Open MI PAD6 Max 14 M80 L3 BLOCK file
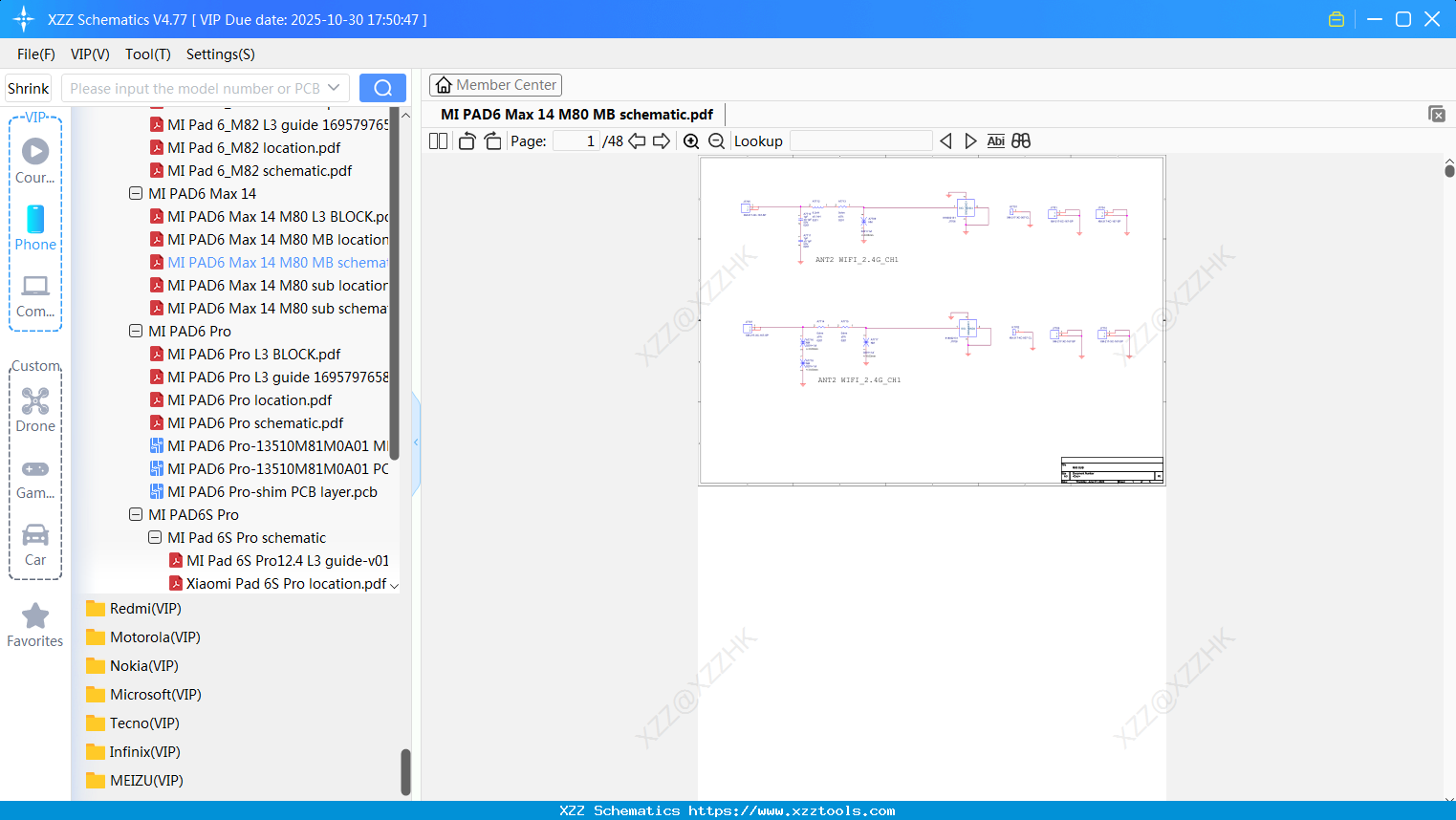1456x820 pixels. pyautogui.click(x=270, y=217)
